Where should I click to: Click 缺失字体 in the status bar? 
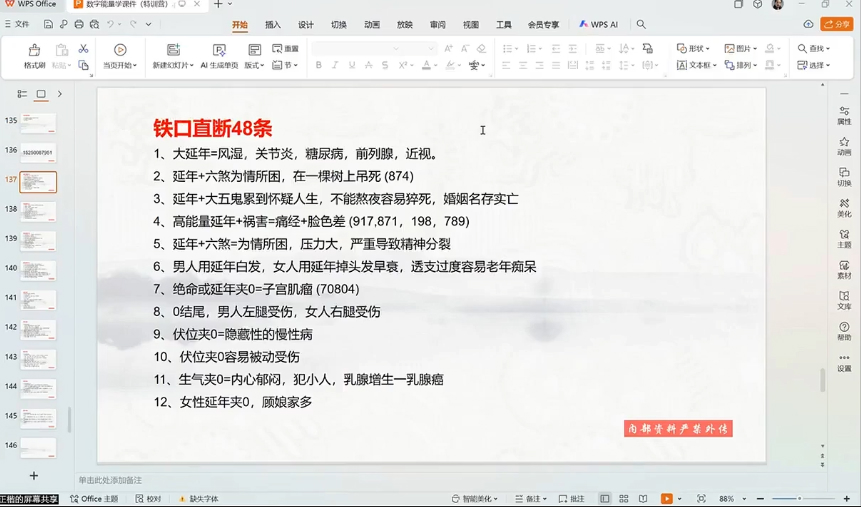tap(199, 499)
